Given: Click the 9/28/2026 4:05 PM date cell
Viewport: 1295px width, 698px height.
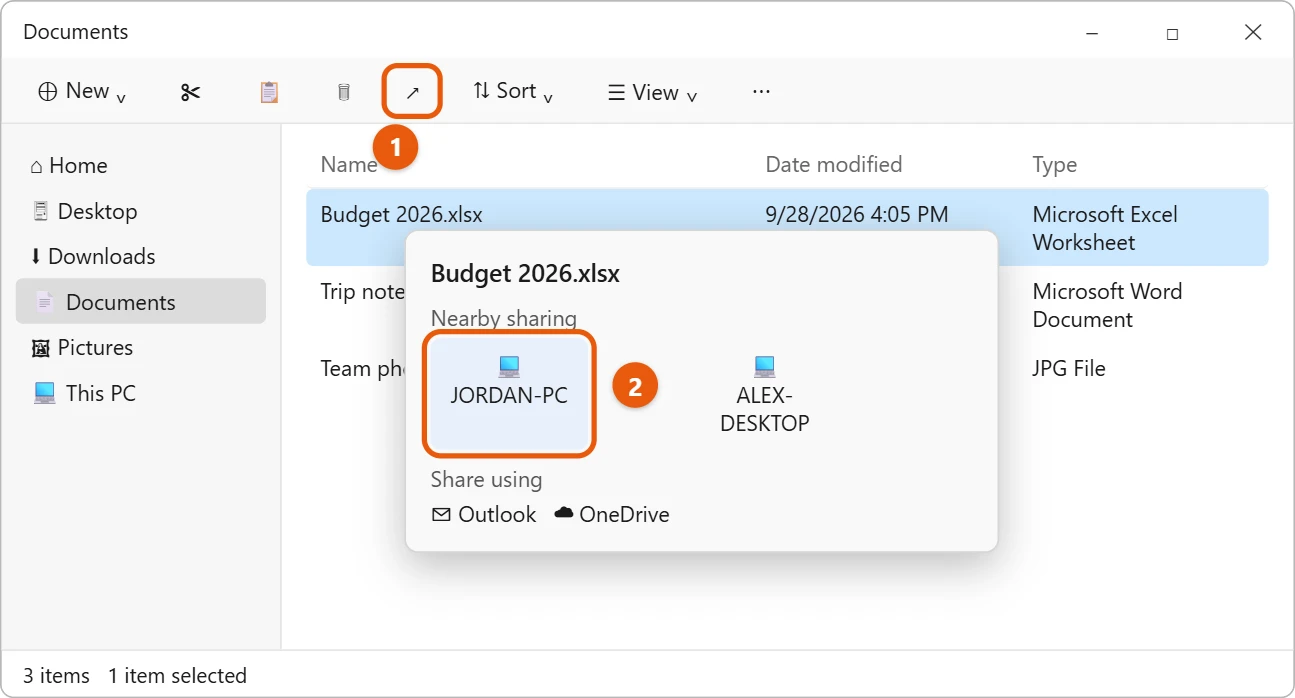Looking at the screenshot, I should (x=857, y=214).
